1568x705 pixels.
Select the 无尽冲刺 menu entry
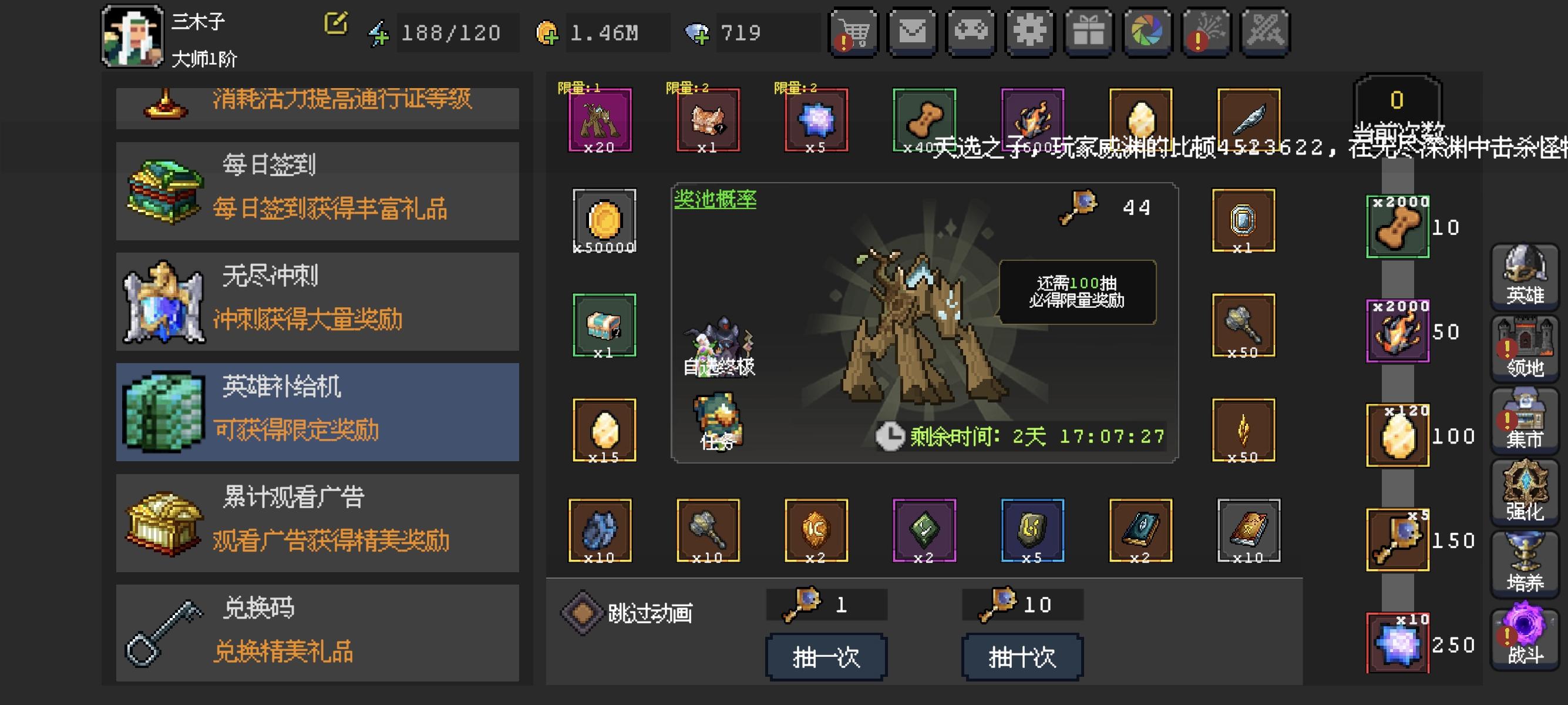[x=317, y=301]
